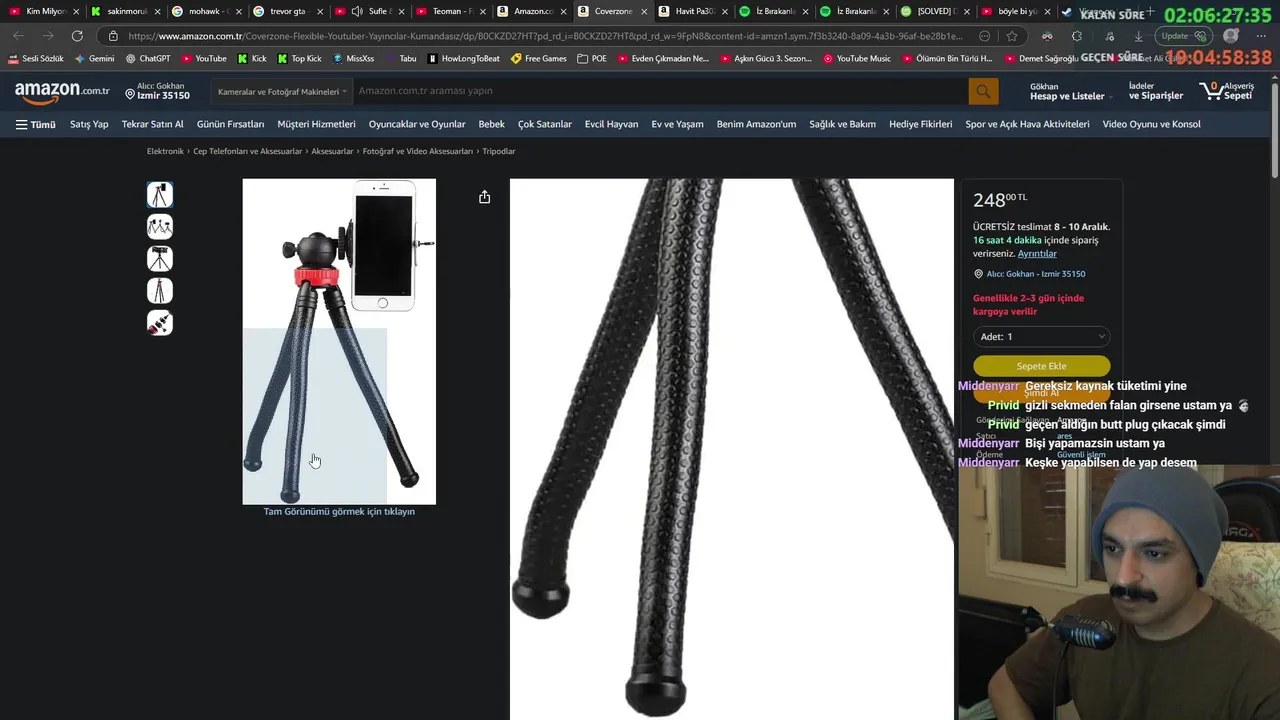This screenshot has height=720, width=1280.
Task: Open the POE bookmark folder
Action: [x=592, y=59]
